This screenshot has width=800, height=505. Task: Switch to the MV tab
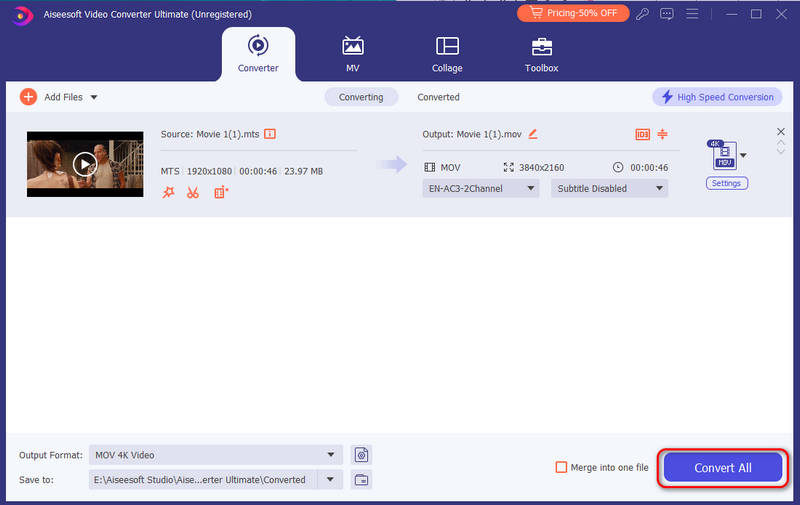pyautogui.click(x=353, y=54)
